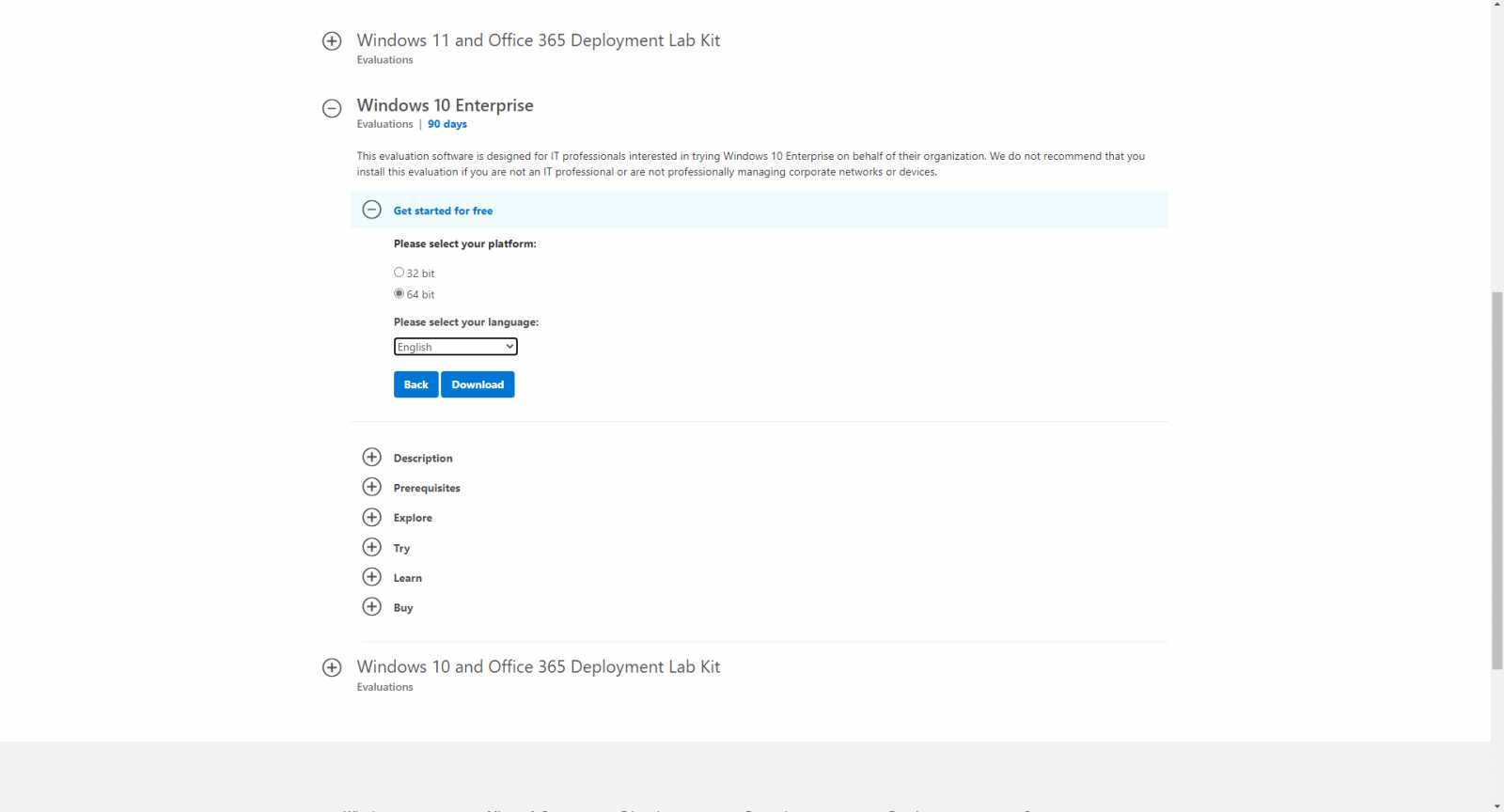Click the Explore label
The image size is (1504, 812).
pyautogui.click(x=413, y=518)
